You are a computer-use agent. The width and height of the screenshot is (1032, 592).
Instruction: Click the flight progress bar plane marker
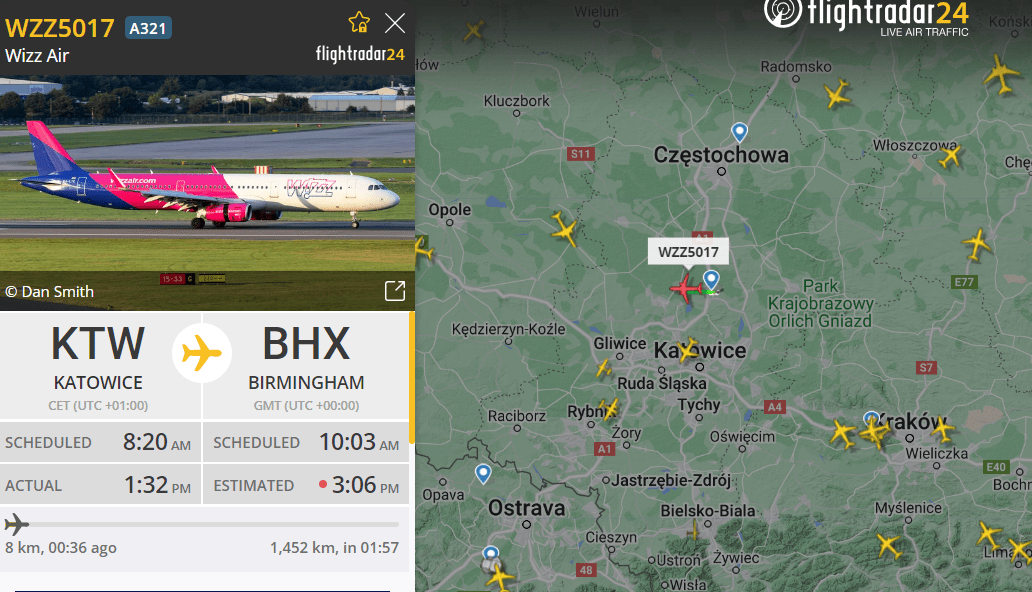coord(16,525)
